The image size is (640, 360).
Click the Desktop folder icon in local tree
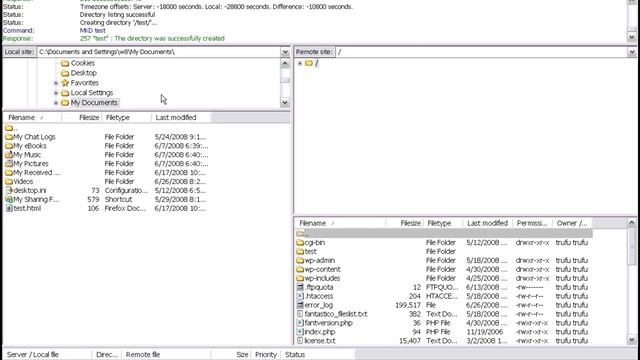click(65, 73)
